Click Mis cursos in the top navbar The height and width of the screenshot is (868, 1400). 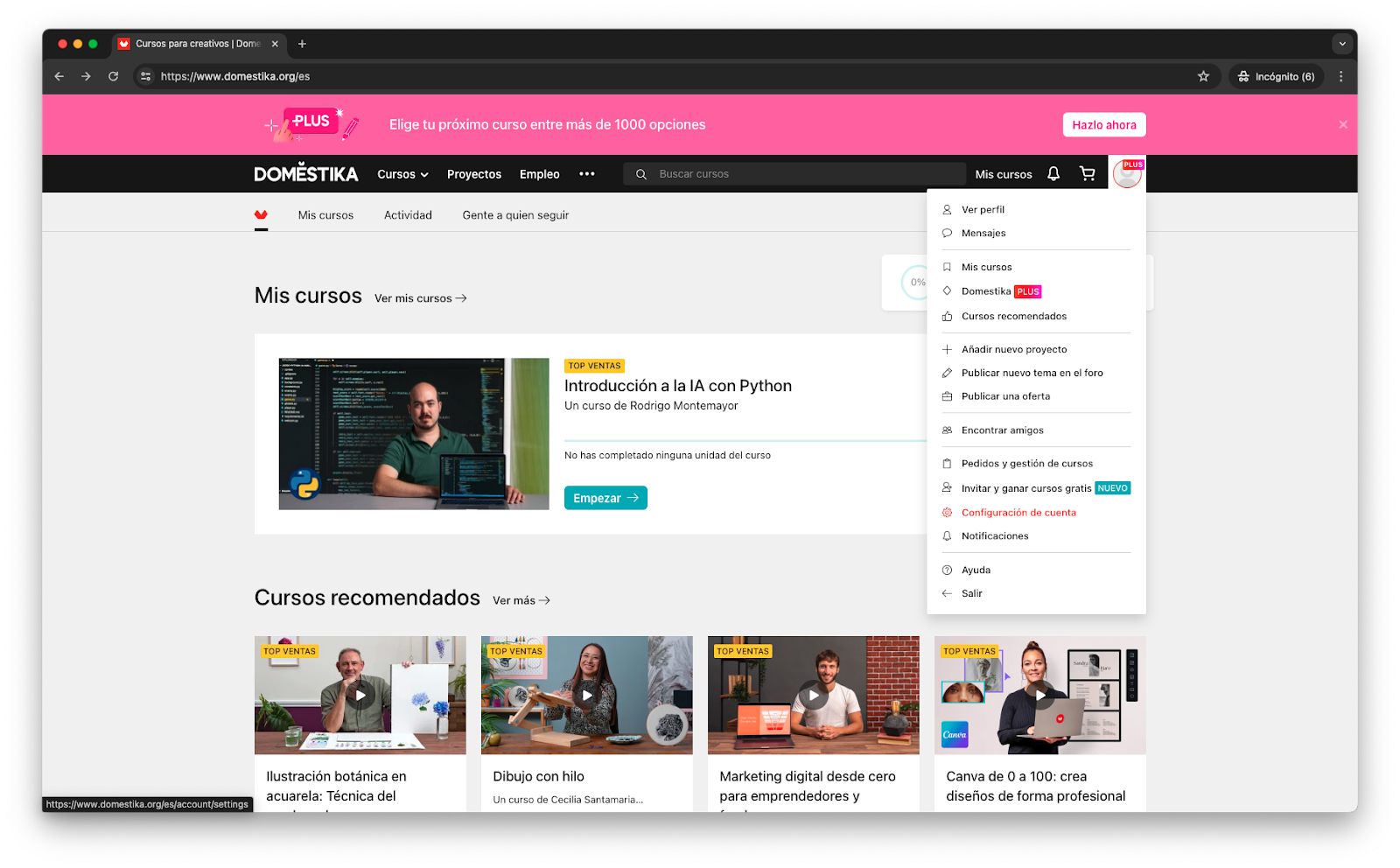(x=1004, y=174)
